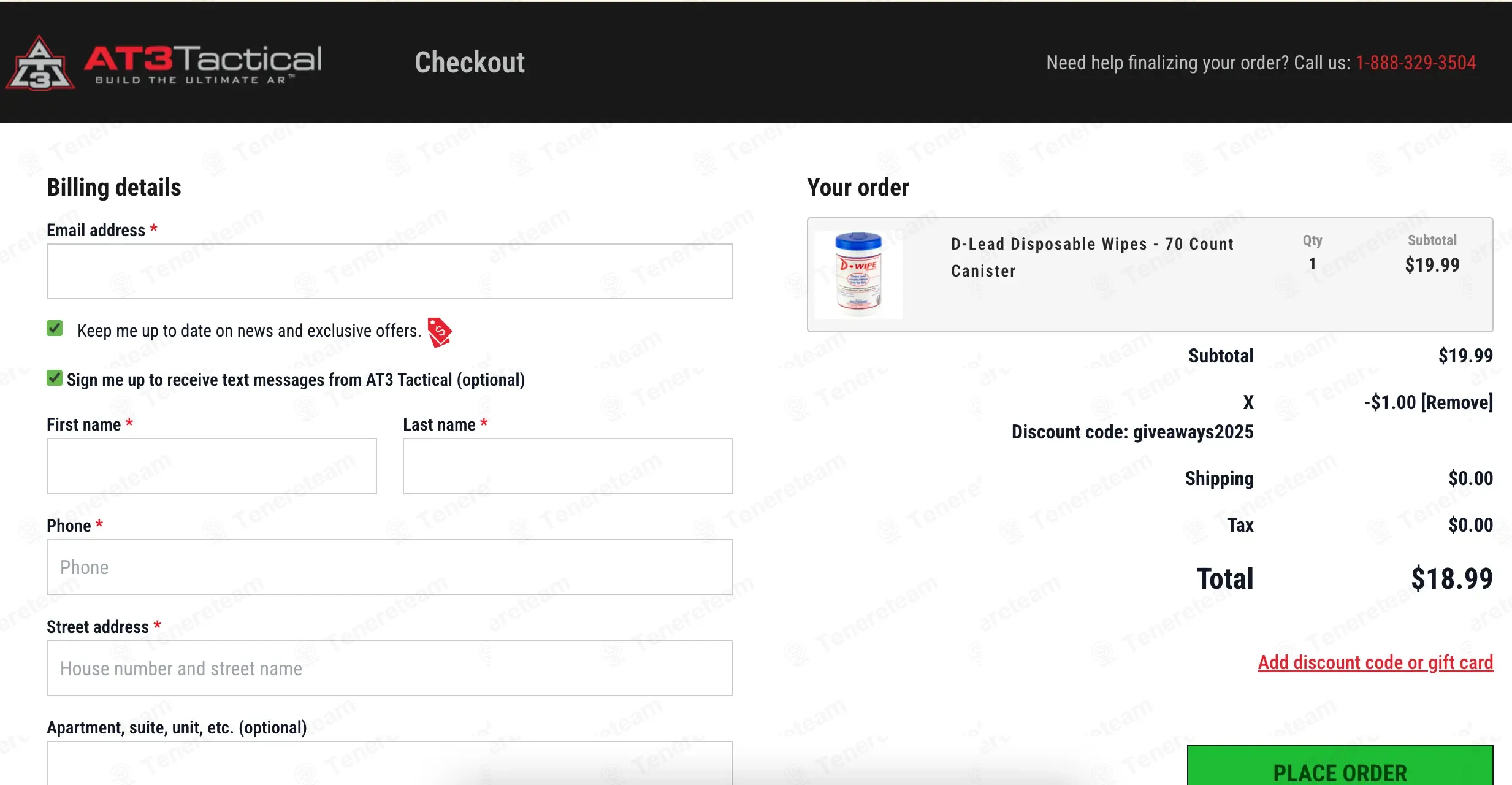This screenshot has width=1512, height=785.
Task: Disable the text messages sign-up checkbox
Action: (55, 378)
